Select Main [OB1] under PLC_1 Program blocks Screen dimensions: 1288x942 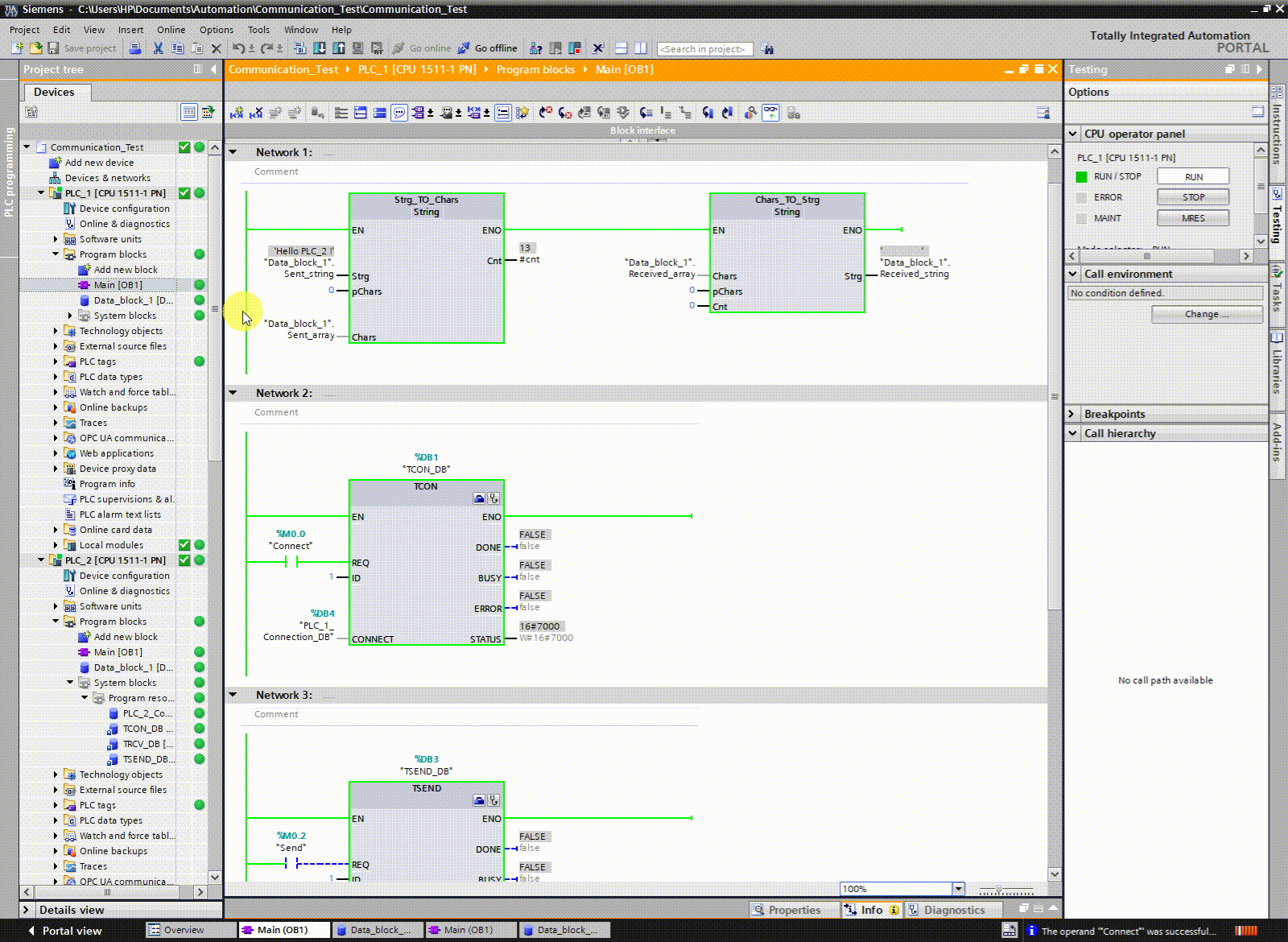click(x=118, y=284)
